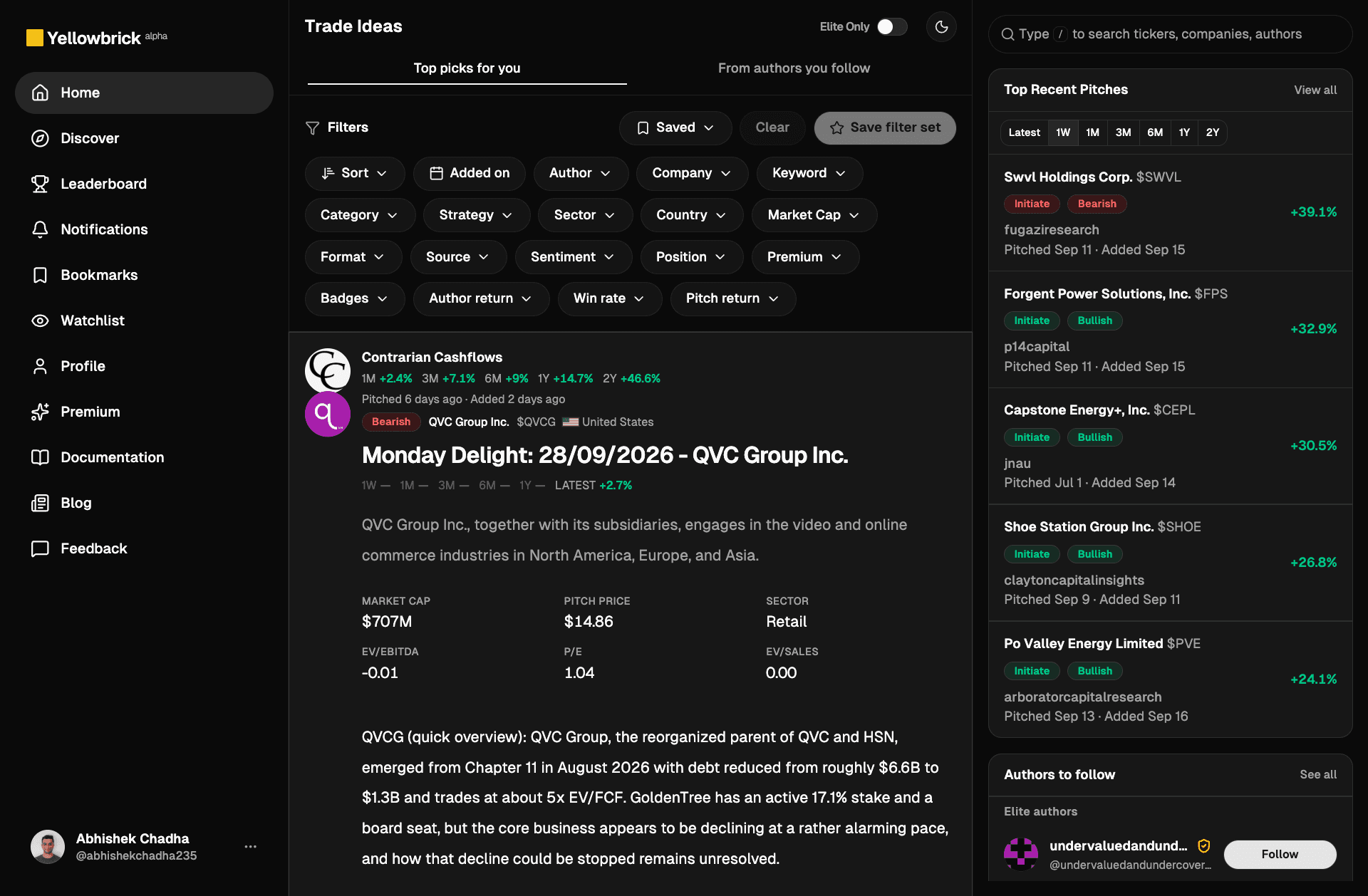Open Documentation via book icon
Image resolution: width=1368 pixels, height=896 pixels.
coord(40,457)
